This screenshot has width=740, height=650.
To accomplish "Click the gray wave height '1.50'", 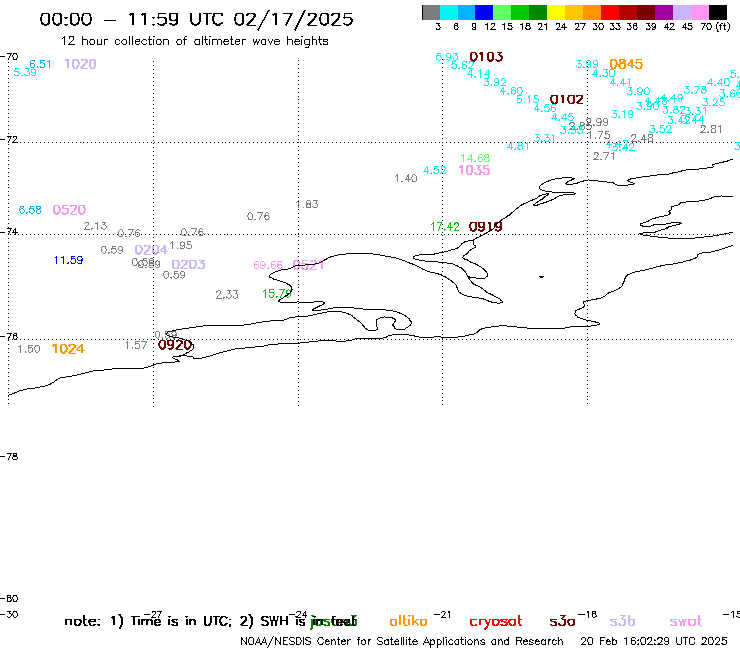I will coord(29,349).
